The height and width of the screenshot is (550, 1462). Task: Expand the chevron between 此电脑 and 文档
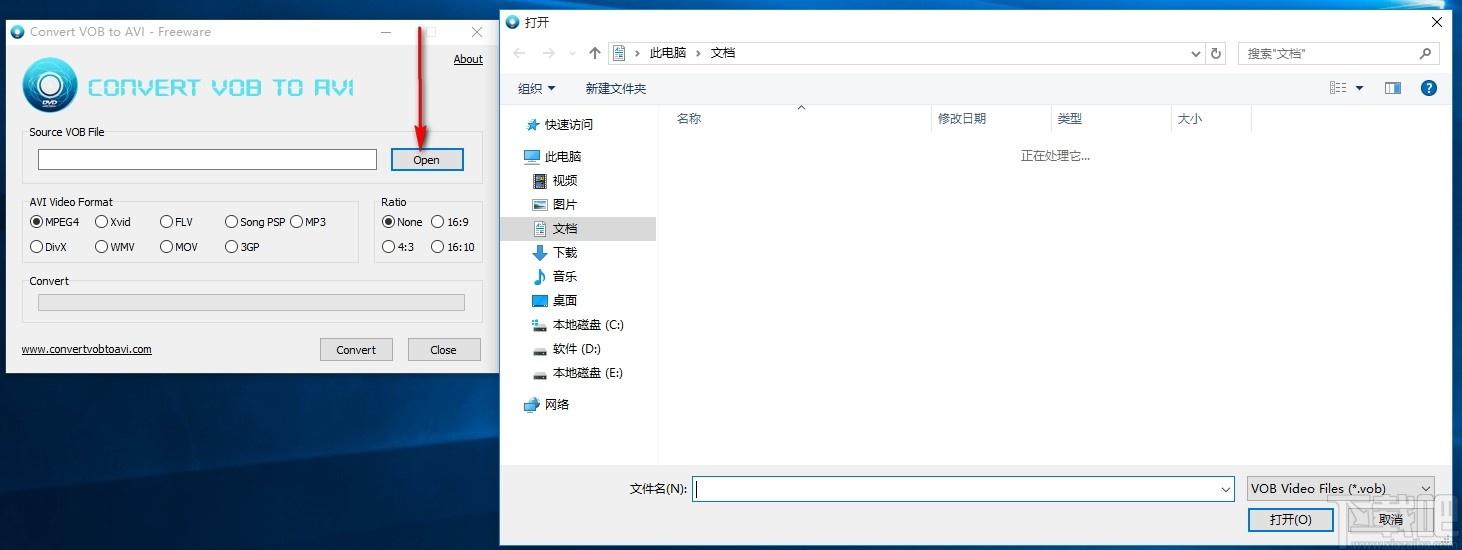(x=698, y=53)
